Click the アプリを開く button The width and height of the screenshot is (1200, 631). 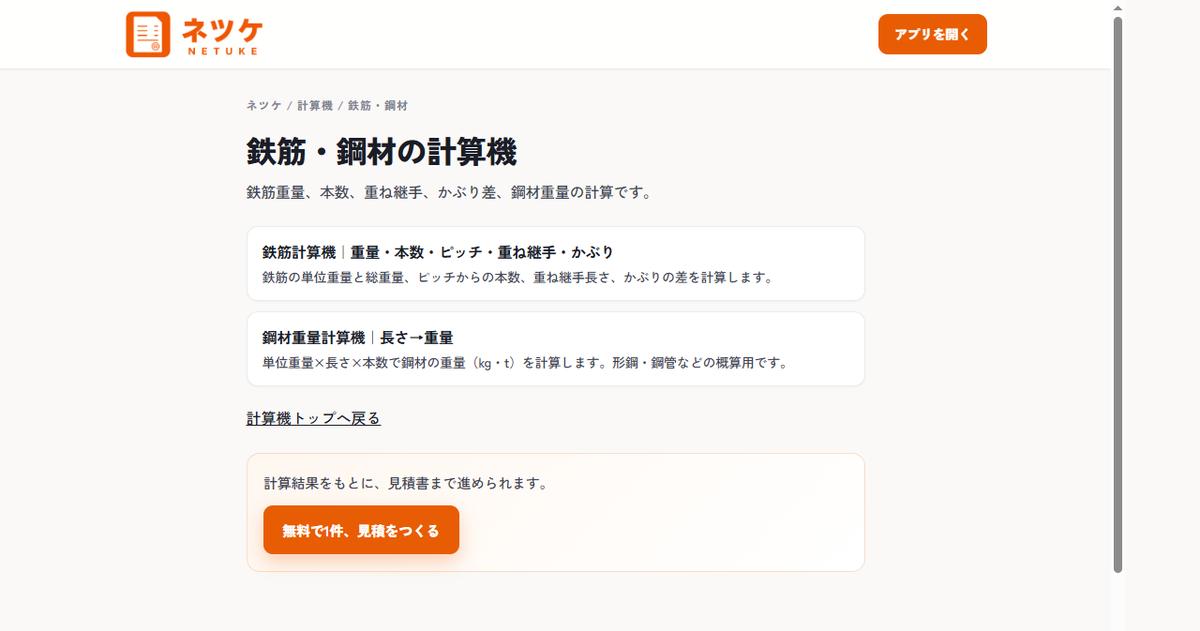pos(932,34)
